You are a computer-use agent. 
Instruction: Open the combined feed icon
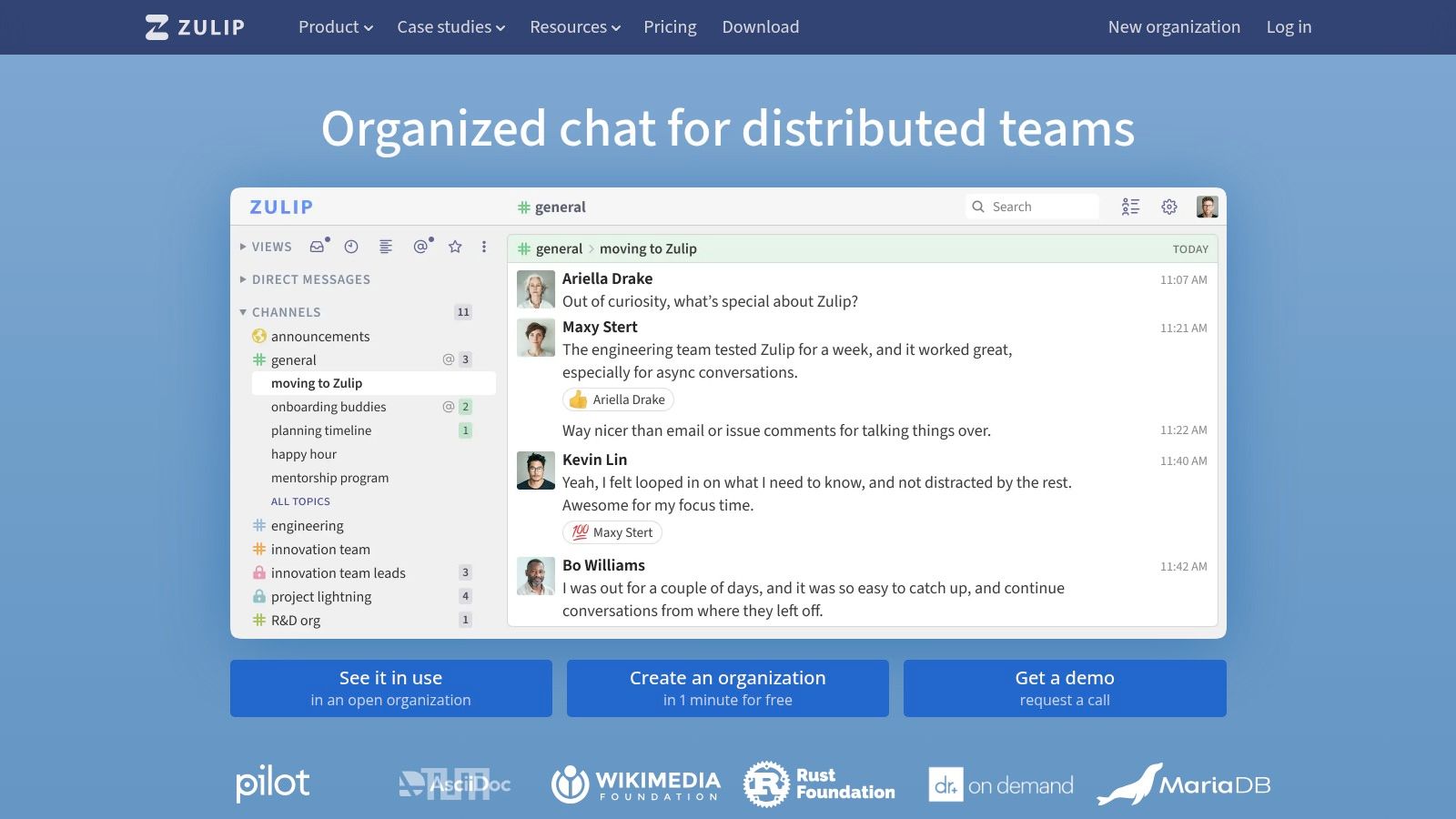[386, 247]
